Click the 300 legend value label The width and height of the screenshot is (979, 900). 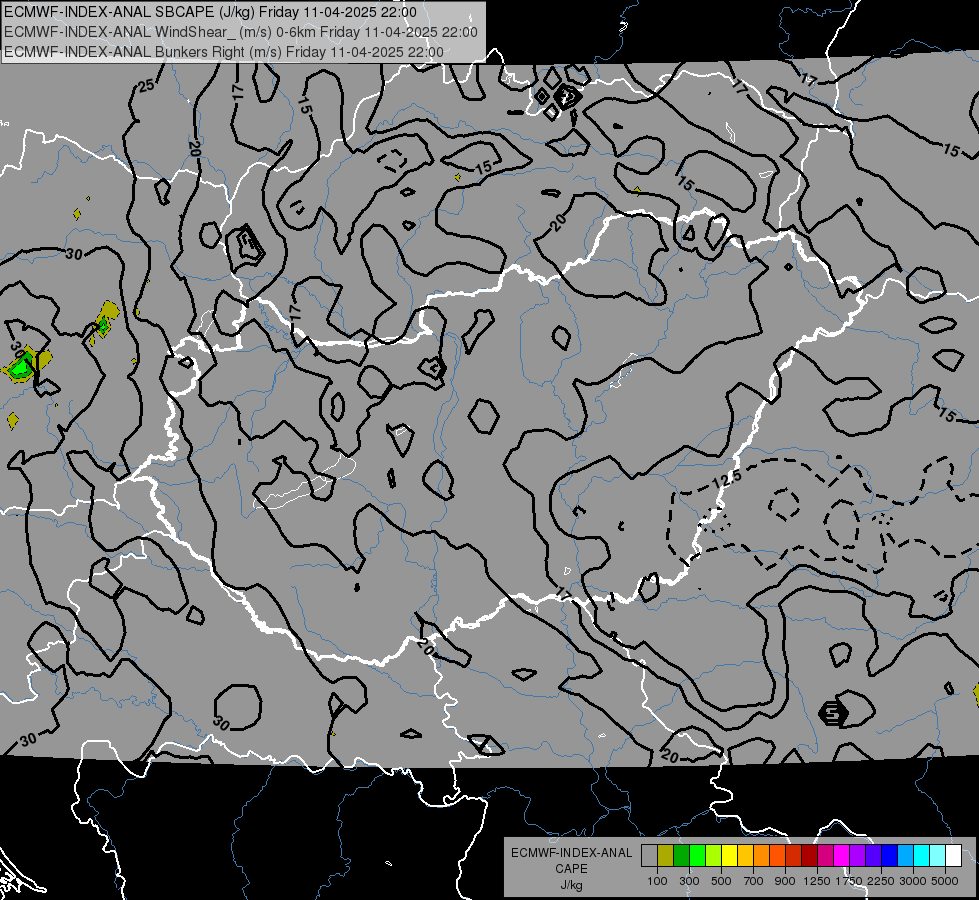coord(689,881)
